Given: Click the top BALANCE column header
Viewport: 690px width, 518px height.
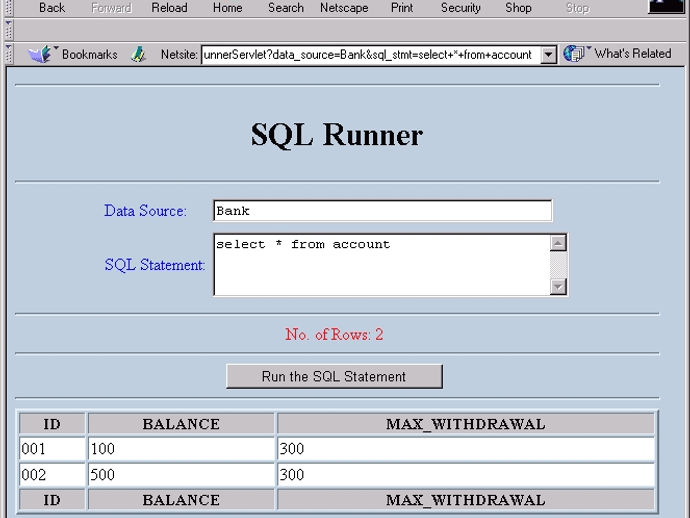Looking at the screenshot, I should pyautogui.click(x=181, y=424).
